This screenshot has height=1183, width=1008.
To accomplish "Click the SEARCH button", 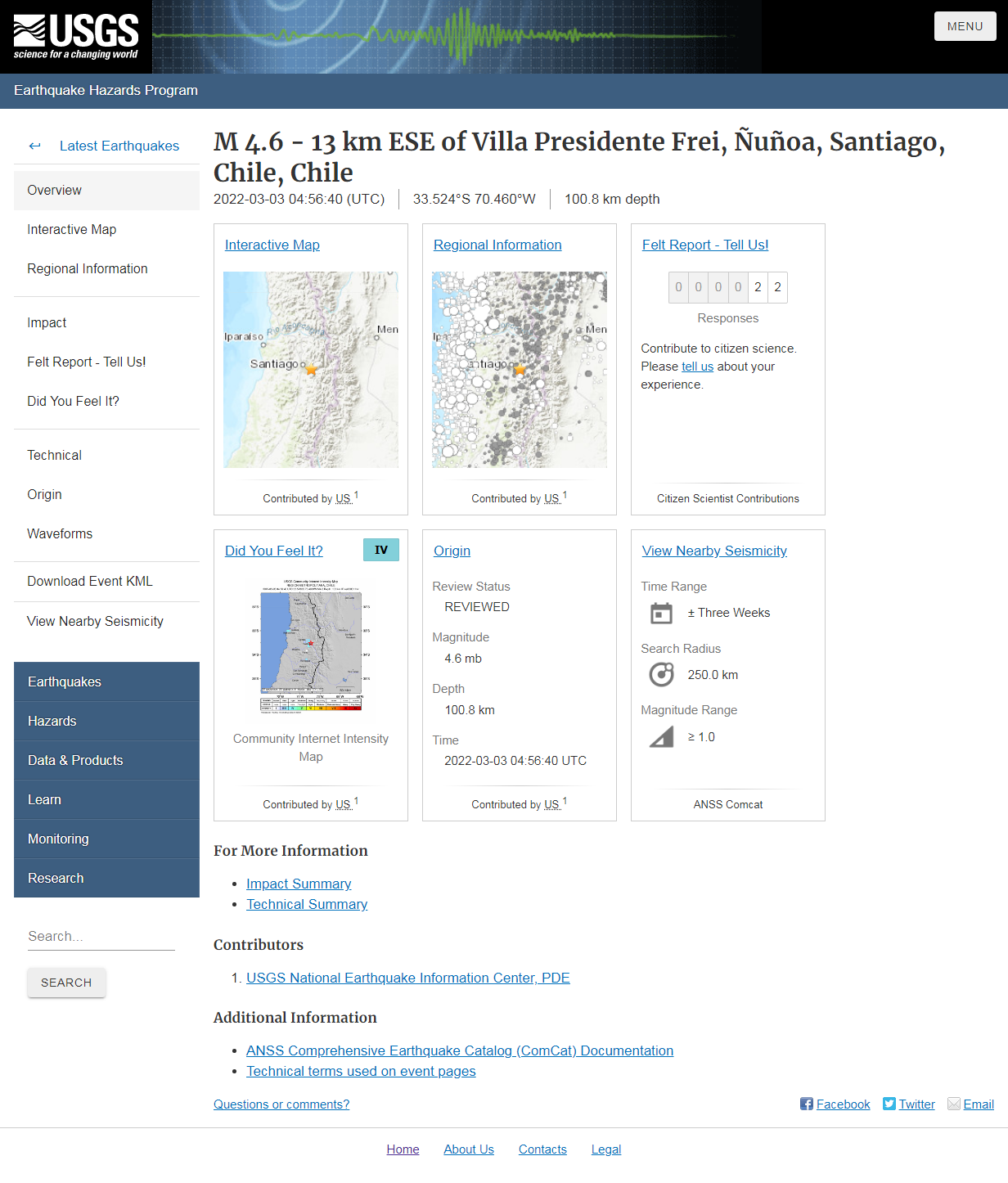I will pyautogui.click(x=66, y=983).
